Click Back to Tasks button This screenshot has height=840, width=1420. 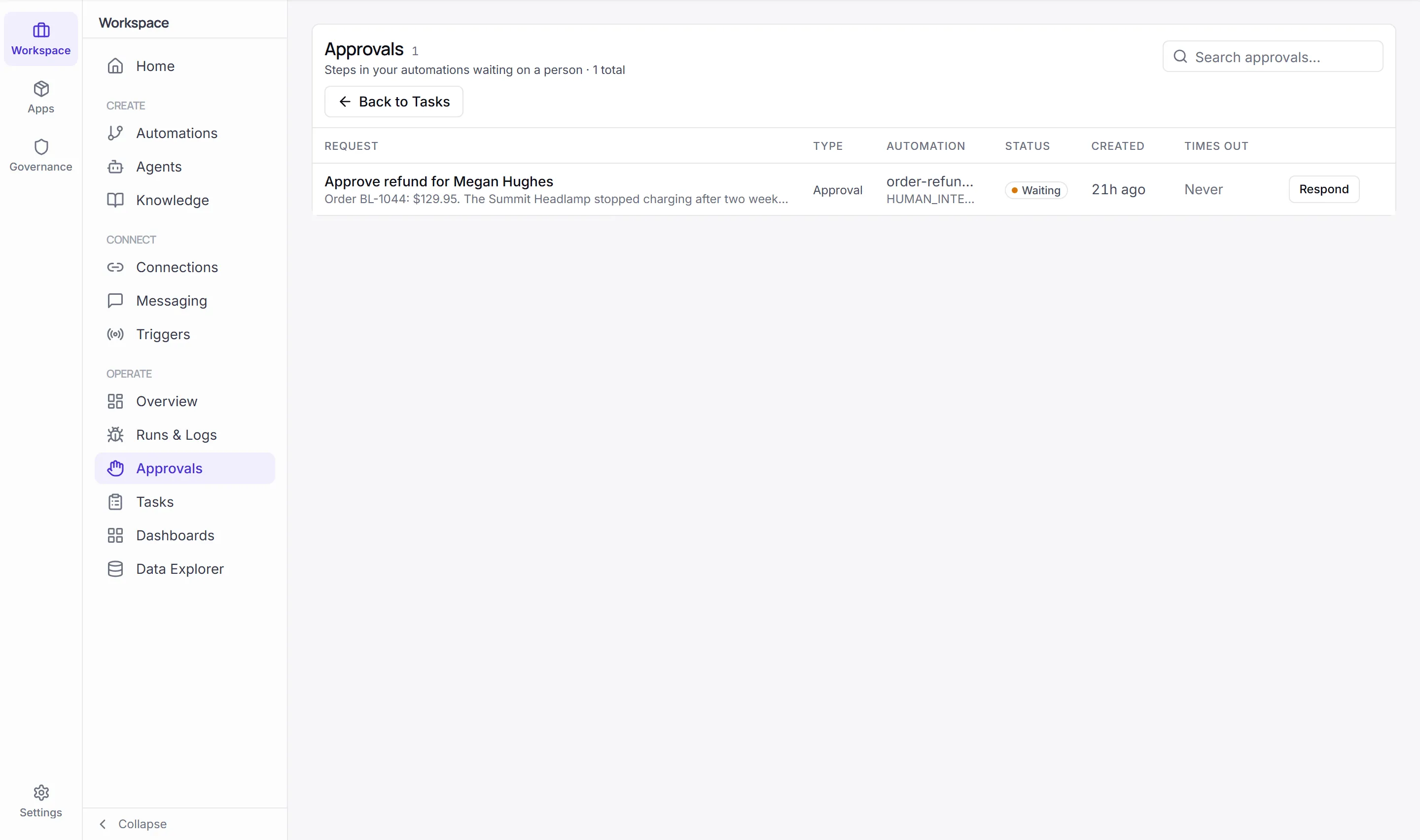(393, 102)
